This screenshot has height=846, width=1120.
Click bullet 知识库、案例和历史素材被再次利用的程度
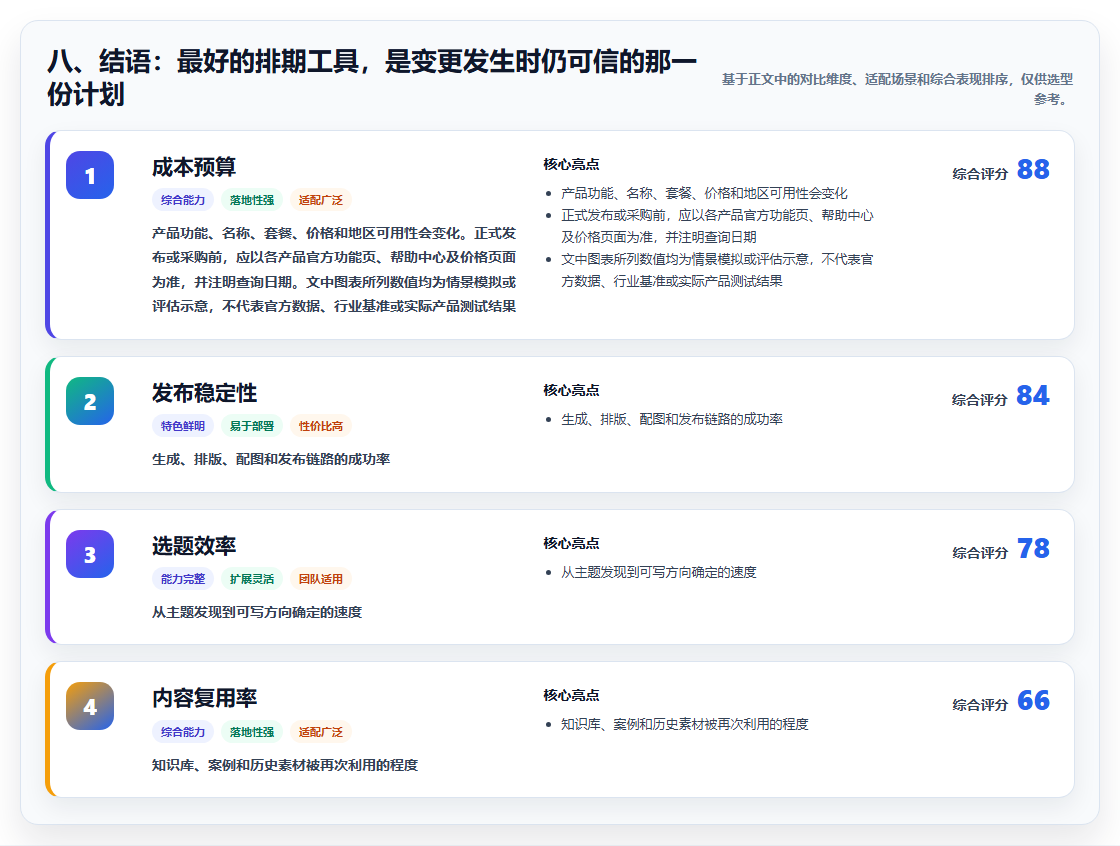[x=684, y=725]
